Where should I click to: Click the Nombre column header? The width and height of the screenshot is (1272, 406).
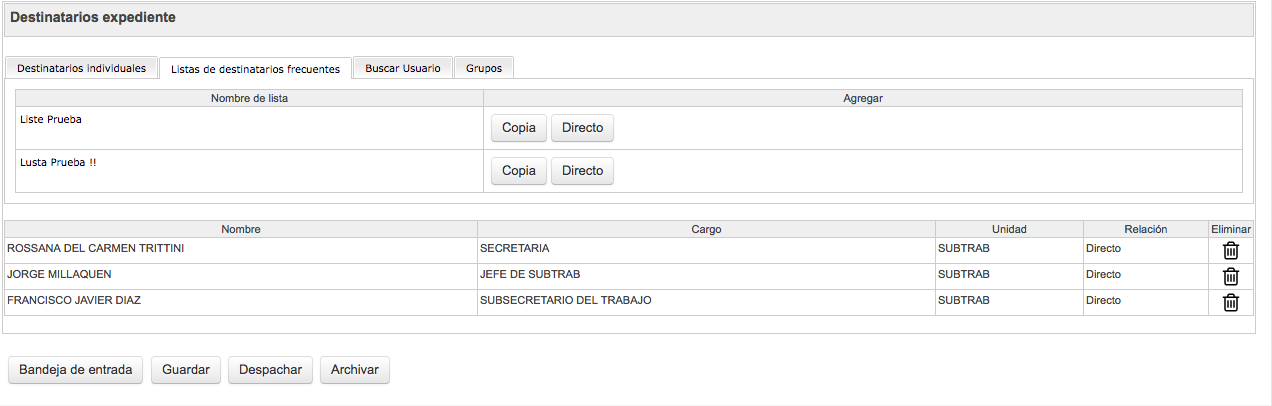click(241, 229)
